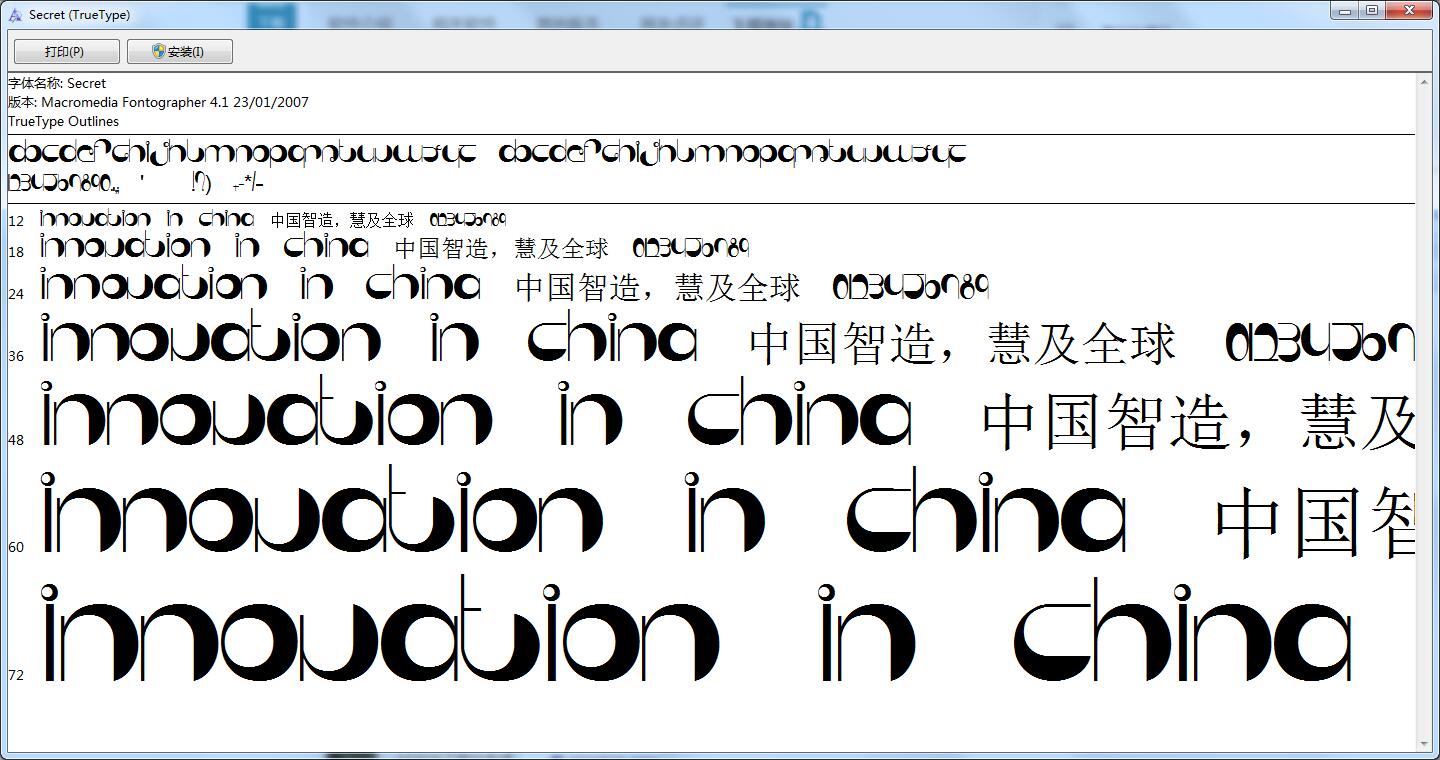Click the UAC shield icon on install button

(x=159, y=52)
